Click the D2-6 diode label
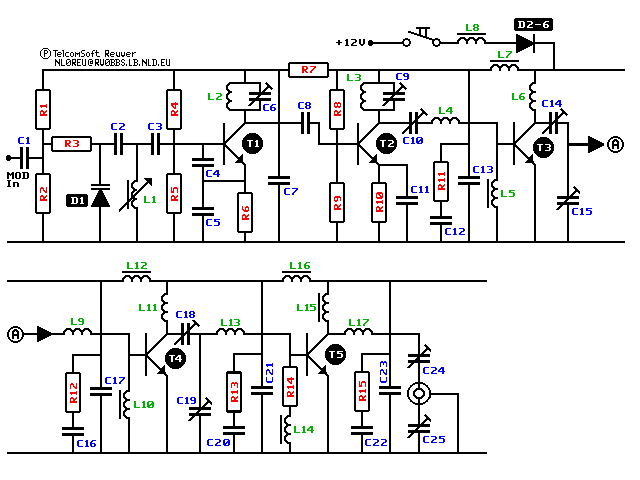The image size is (640, 480). 532,24
